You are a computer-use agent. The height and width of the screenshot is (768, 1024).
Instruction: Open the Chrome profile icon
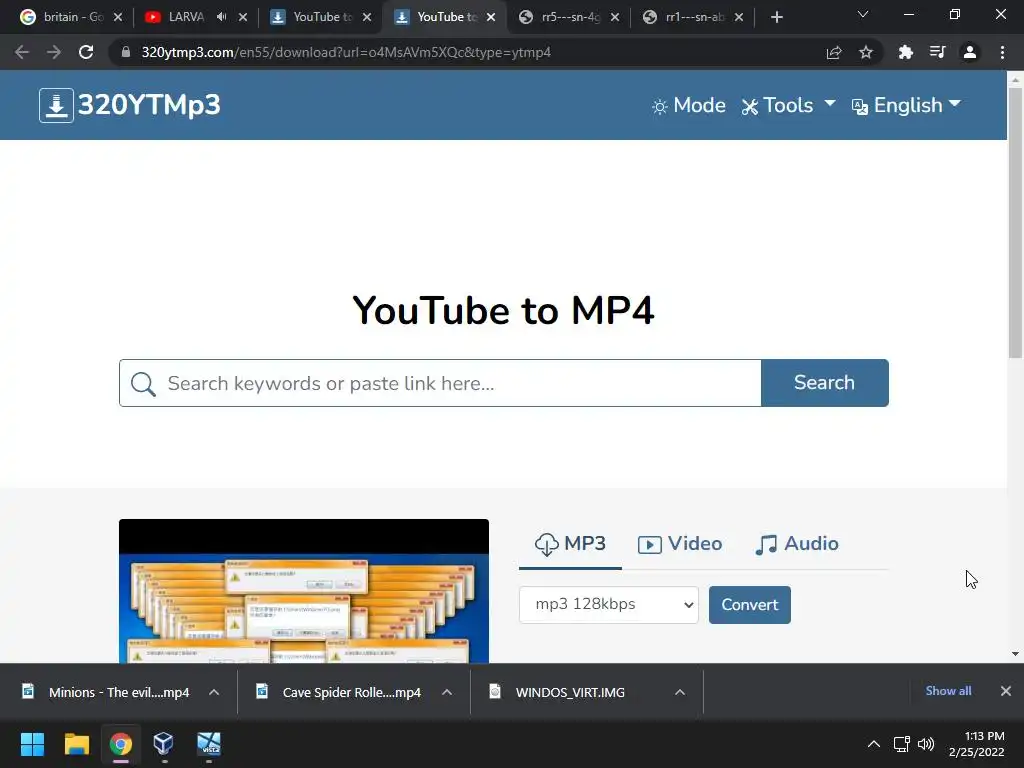[x=970, y=52]
